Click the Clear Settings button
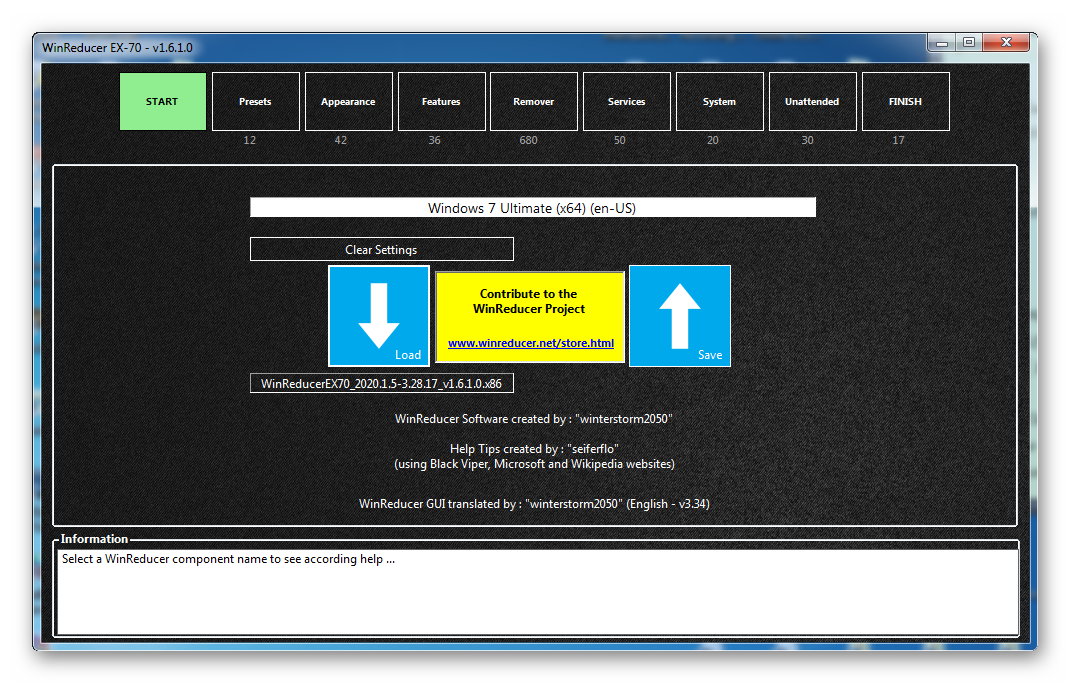This screenshot has height=684, width=1071. pos(381,249)
